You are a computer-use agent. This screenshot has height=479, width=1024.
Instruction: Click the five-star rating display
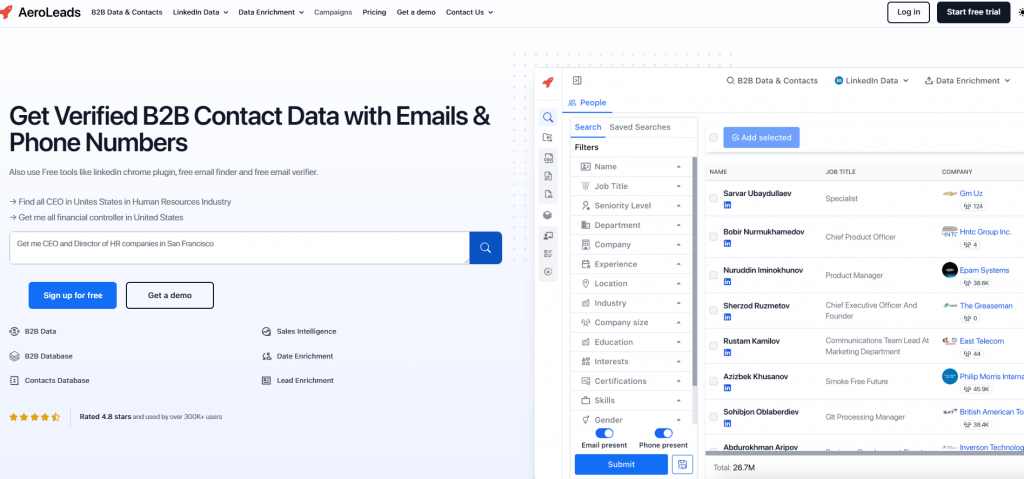(x=35, y=416)
